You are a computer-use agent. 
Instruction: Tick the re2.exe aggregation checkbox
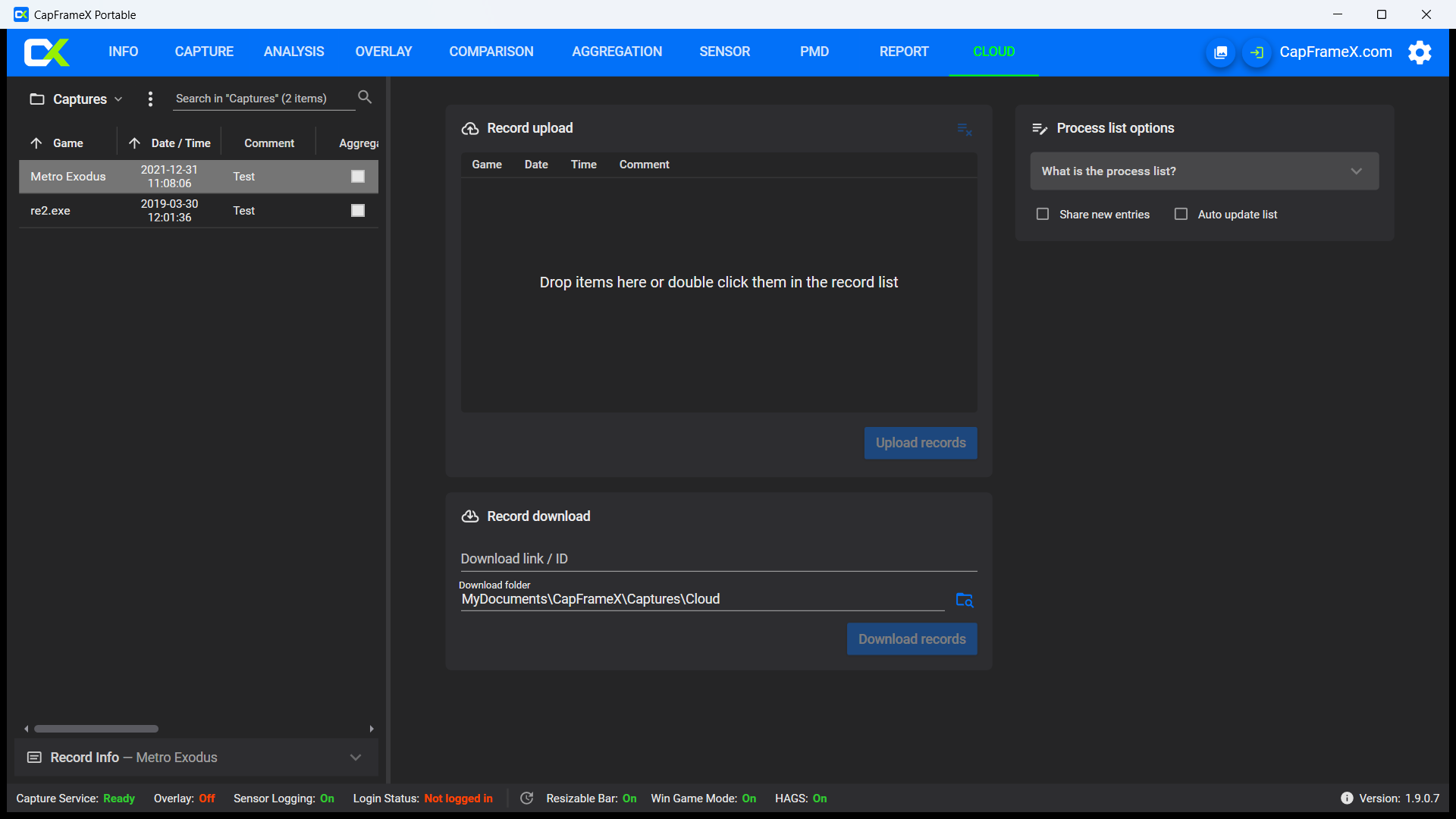click(358, 211)
